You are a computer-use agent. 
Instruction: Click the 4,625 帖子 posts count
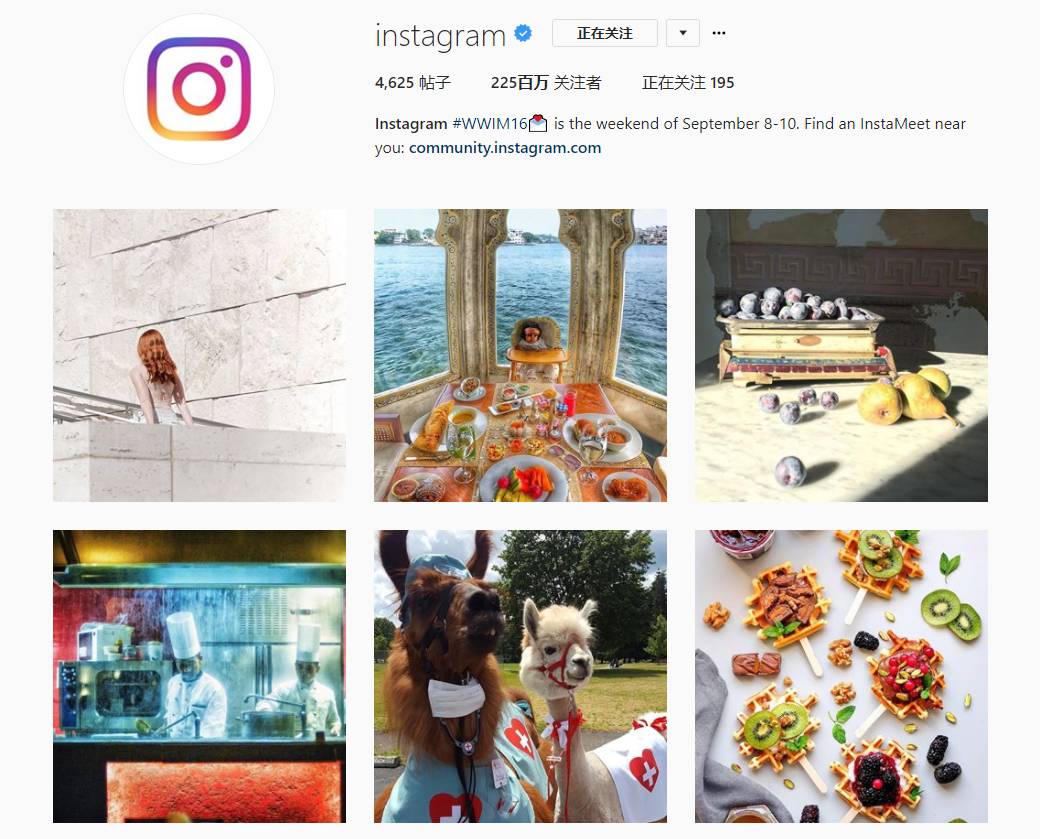pyautogui.click(x=413, y=83)
